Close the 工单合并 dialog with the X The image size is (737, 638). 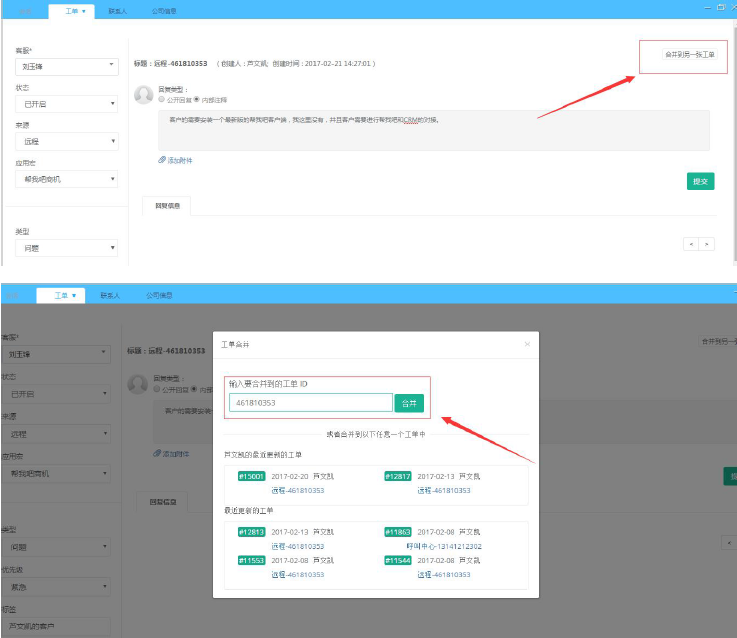pyautogui.click(x=527, y=344)
